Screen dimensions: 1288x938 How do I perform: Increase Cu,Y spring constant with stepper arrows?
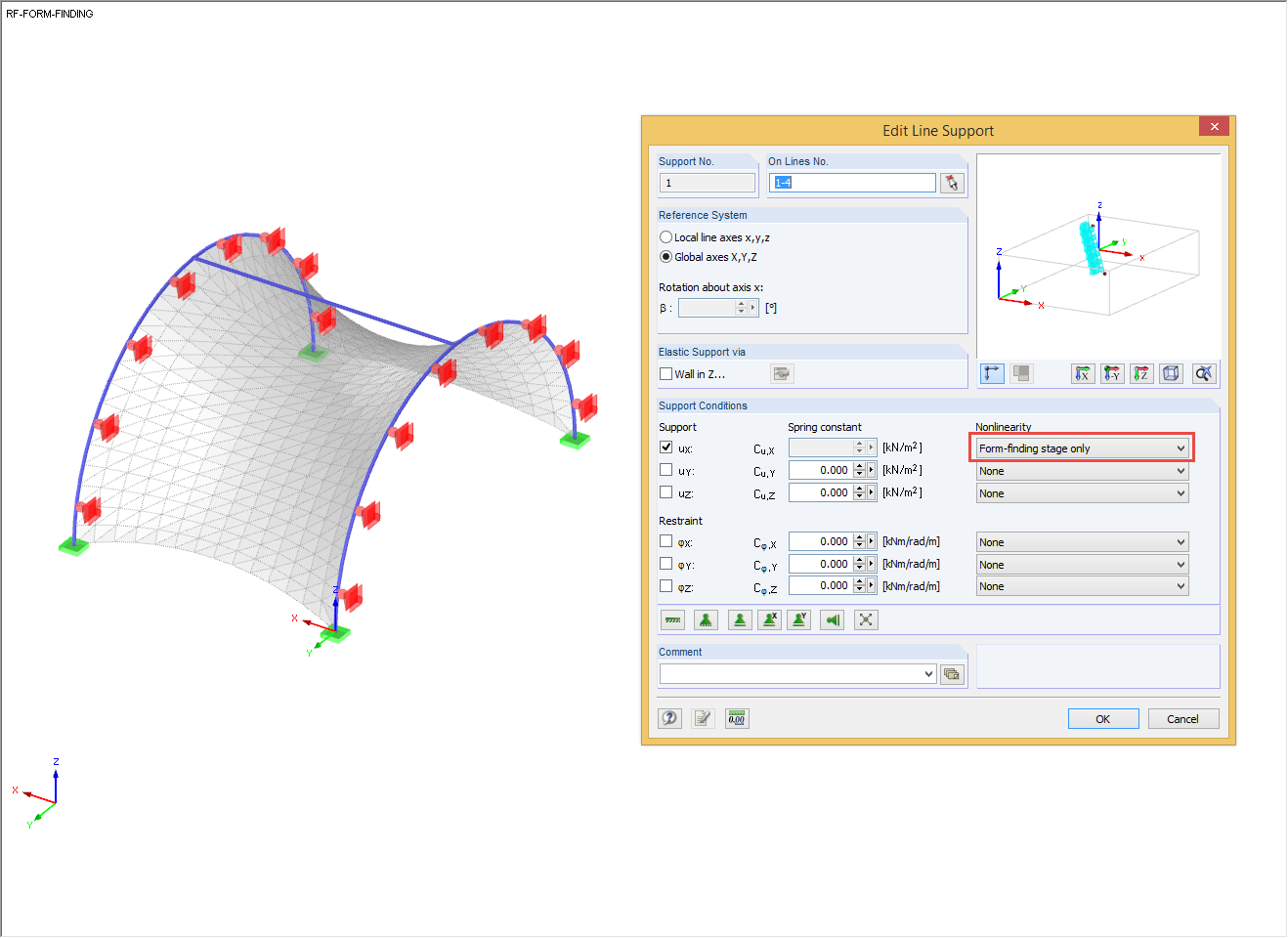(860, 469)
